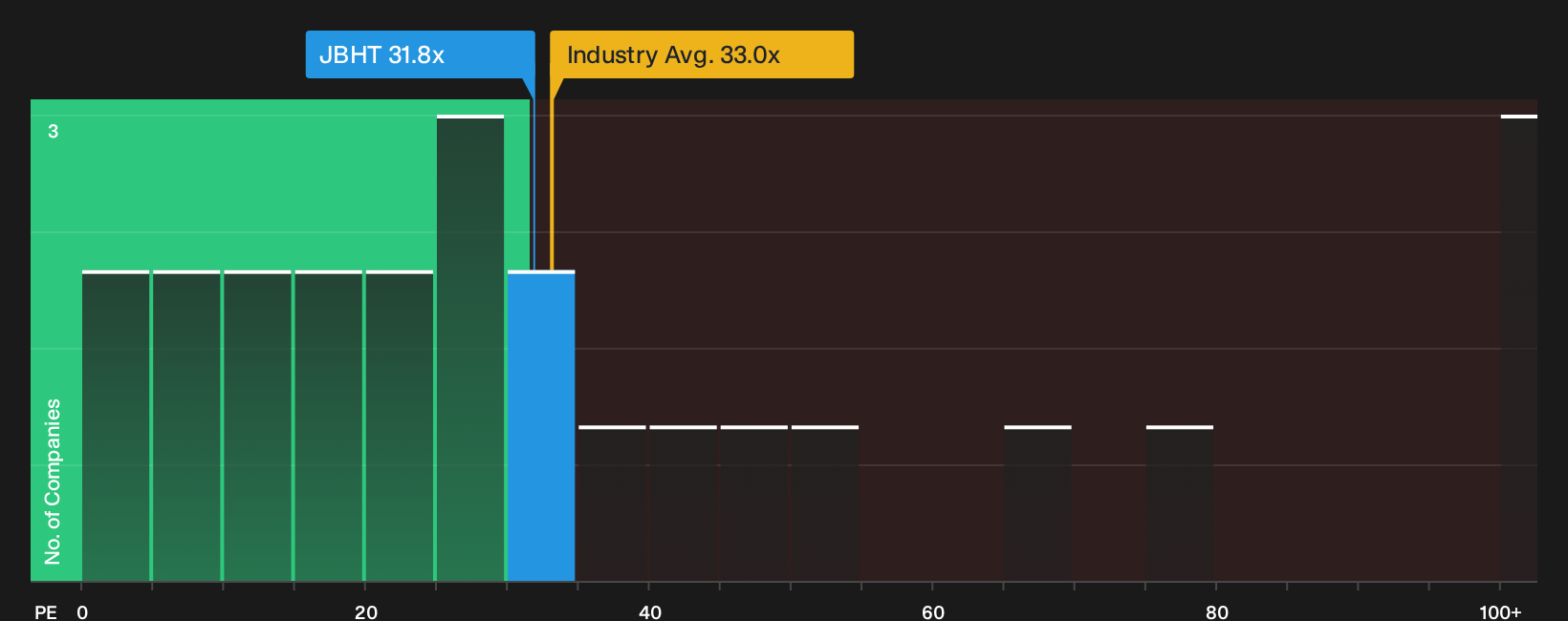Click the PE axis title
This screenshot has width=1568, height=621.
coord(46,611)
